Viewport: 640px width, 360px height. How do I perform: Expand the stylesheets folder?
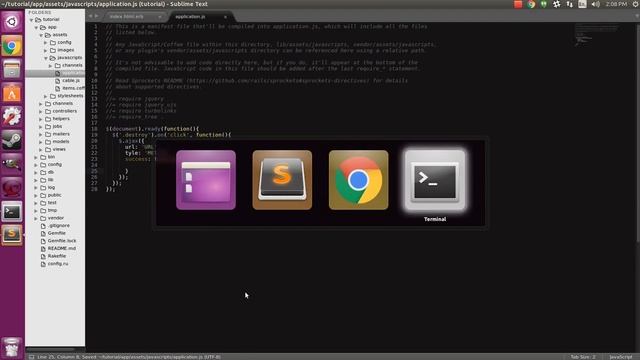click(x=46, y=96)
